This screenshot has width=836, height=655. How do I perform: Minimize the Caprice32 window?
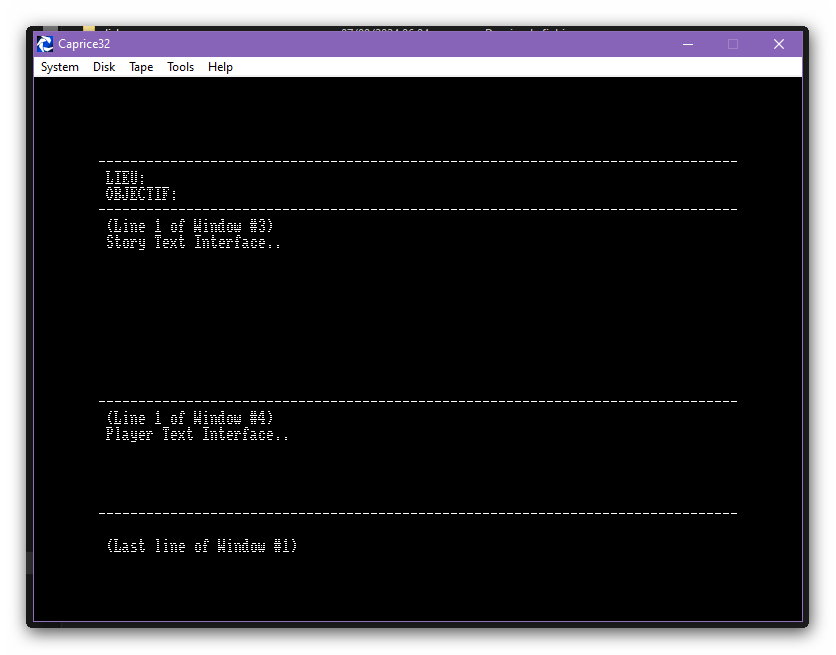[x=687, y=44]
